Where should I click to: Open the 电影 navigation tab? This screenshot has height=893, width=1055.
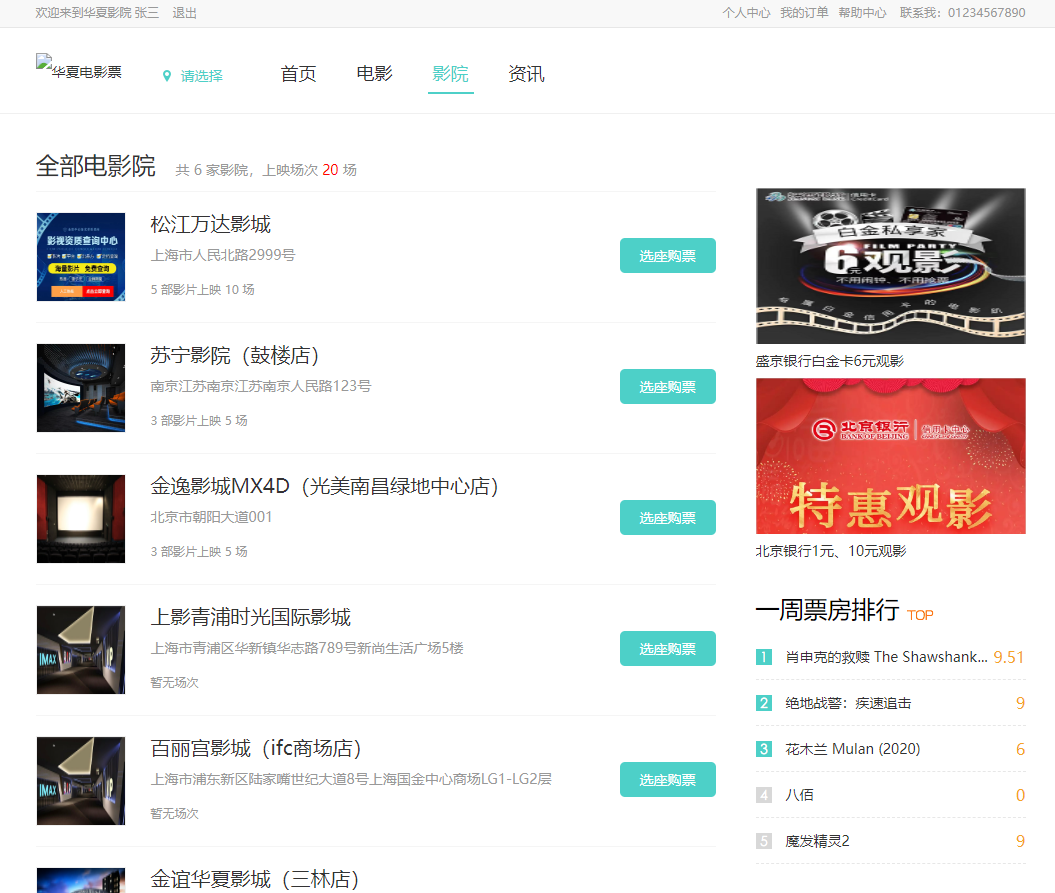(x=374, y=74)
